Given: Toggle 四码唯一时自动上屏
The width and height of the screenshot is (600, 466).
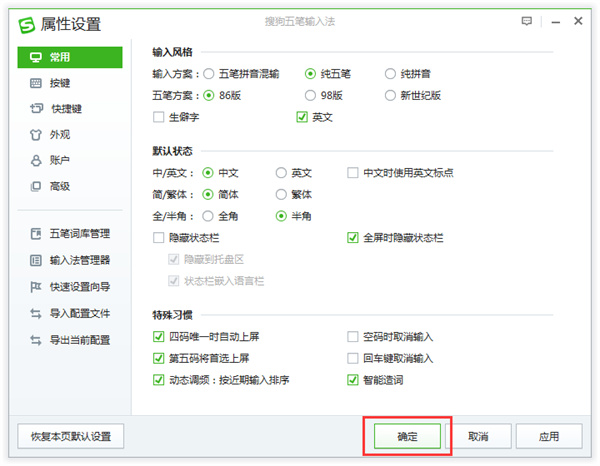Looking at the screenshot, I should [158, 337].
